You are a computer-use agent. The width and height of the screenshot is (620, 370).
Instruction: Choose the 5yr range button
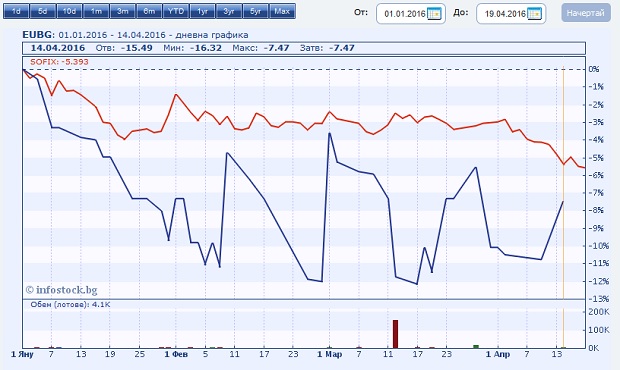pyautogui.click(x=255, y=11)
